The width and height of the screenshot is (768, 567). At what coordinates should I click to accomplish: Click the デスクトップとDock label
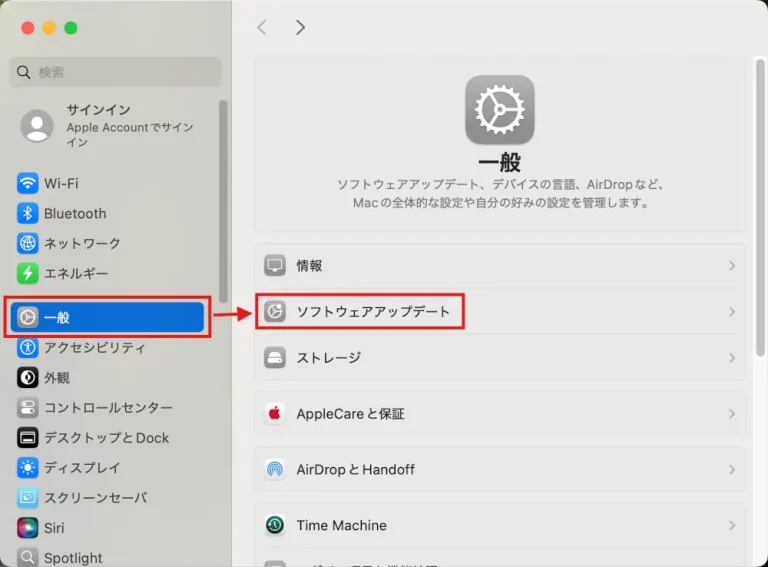[x=107, y=438]
